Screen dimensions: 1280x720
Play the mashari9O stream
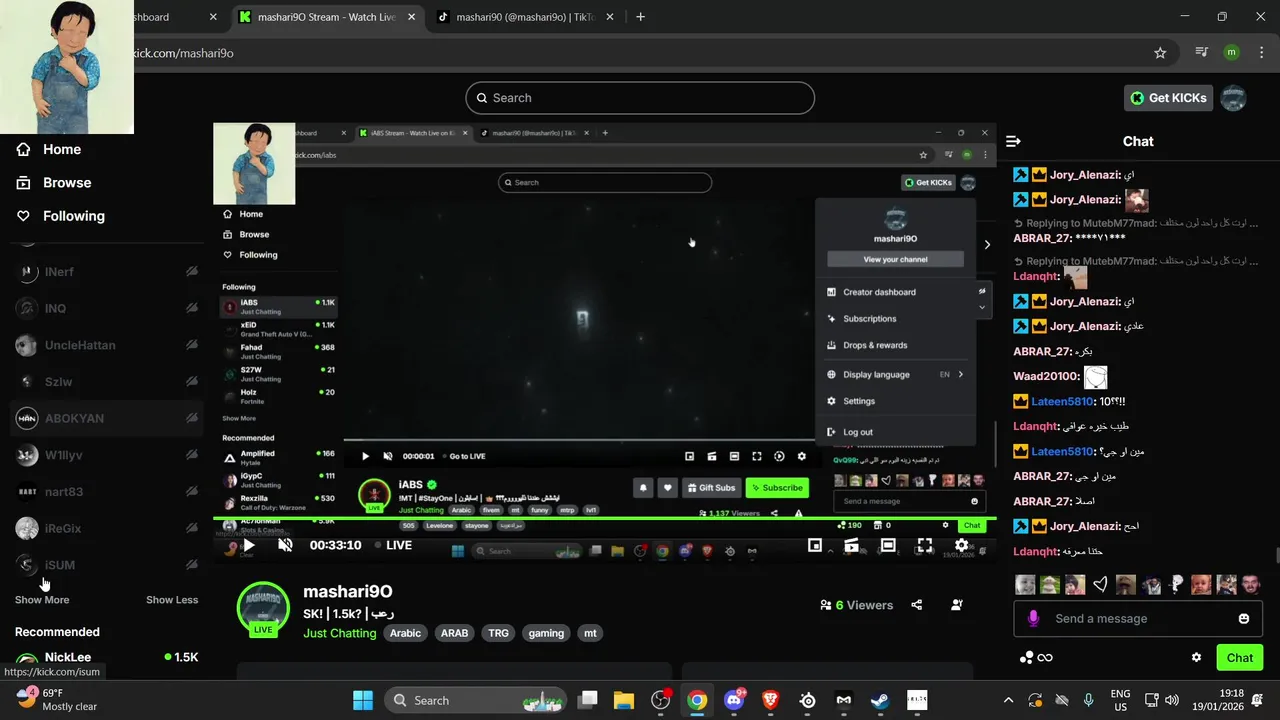248,545
